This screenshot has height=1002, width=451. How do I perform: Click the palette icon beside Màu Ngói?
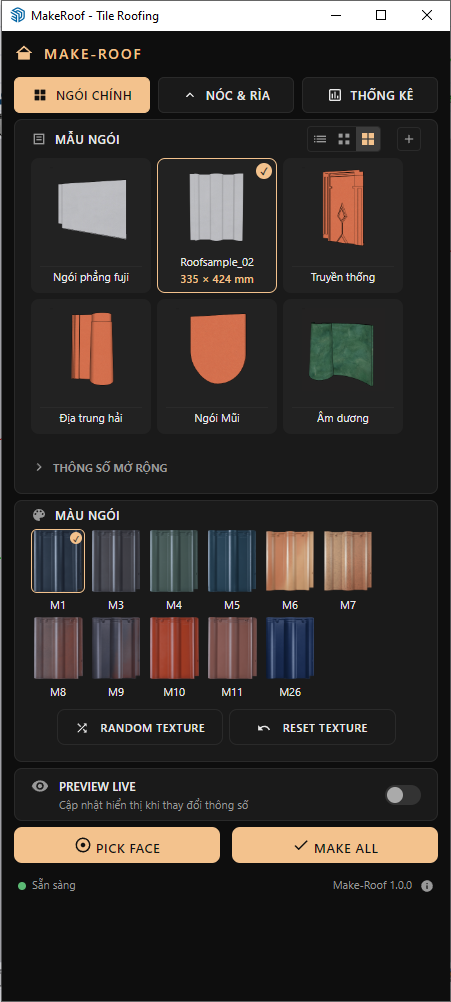click(39, 515)
